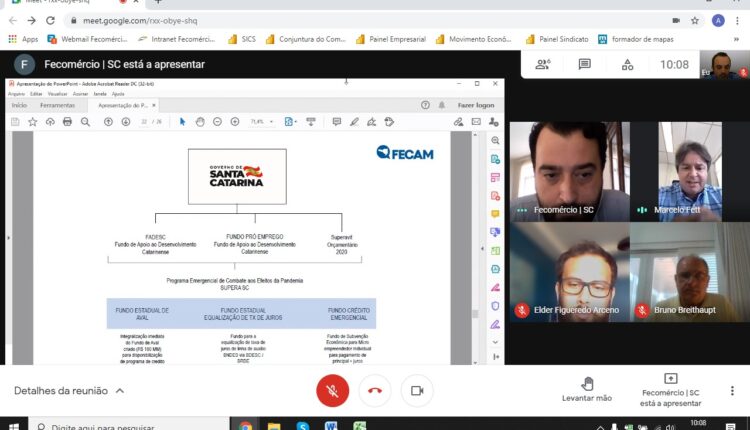Open the activities shapes icon
Screen dimensions: 750x430
(627, 65)
